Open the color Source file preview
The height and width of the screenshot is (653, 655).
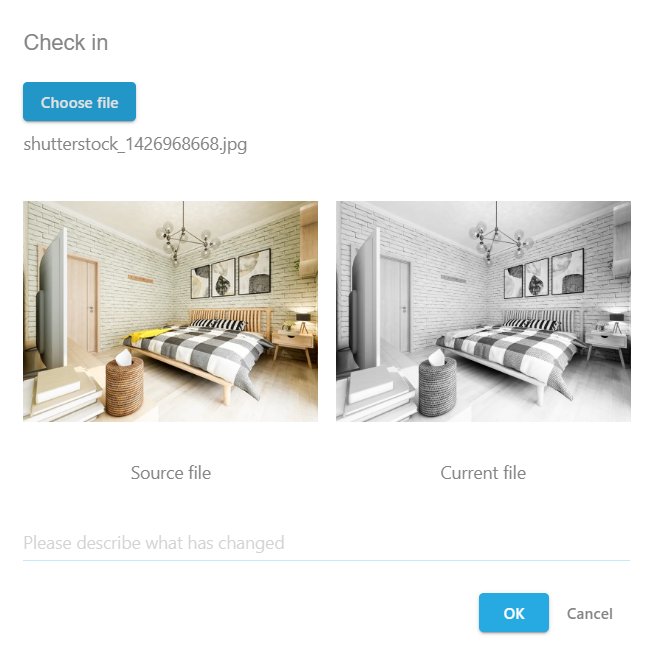170,311
